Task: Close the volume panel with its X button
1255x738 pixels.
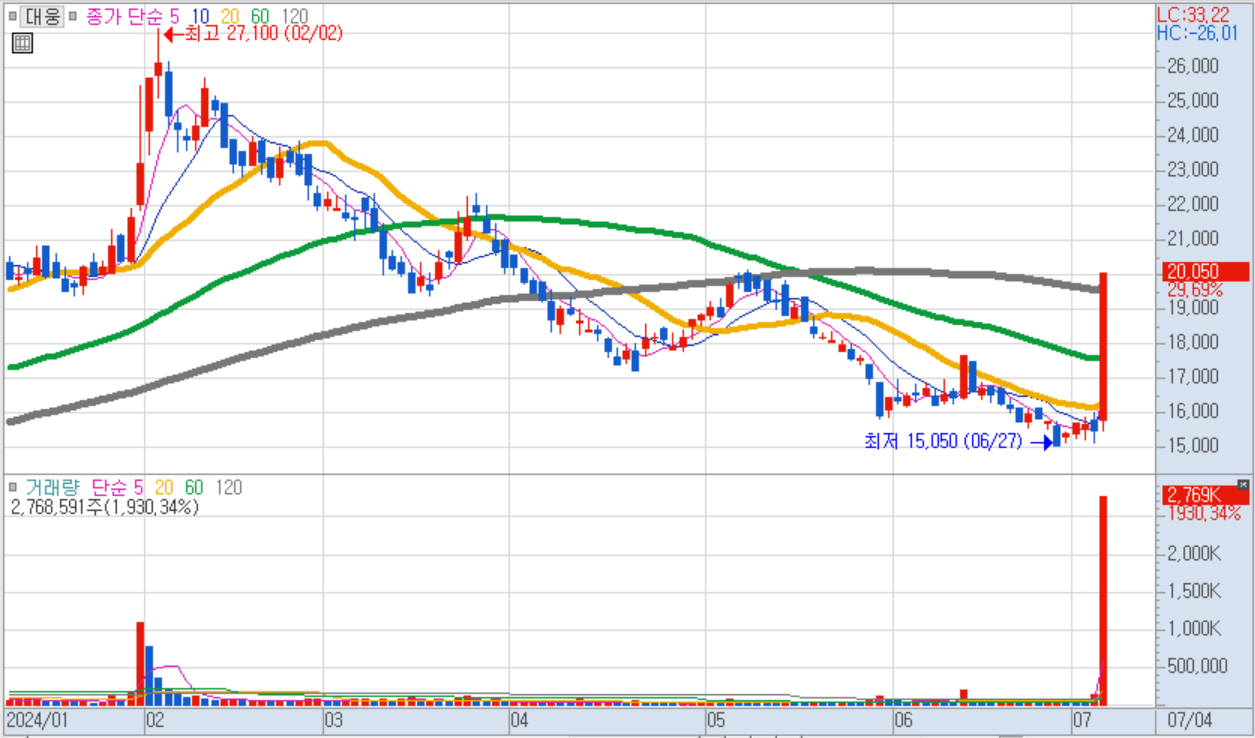Action: [x=1243, y=484]
